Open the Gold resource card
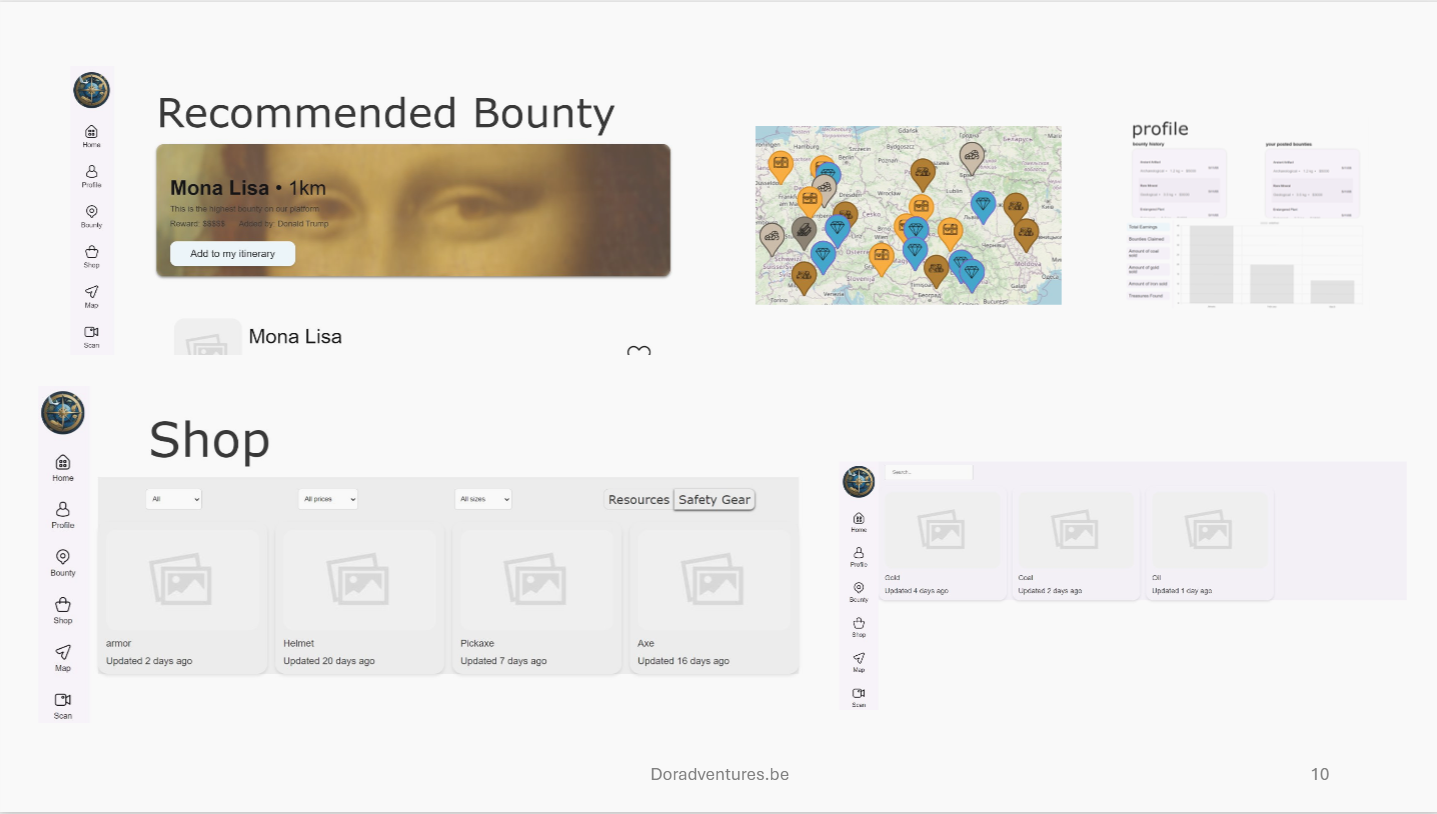1437x814 pixels. (x=942, y=545)
